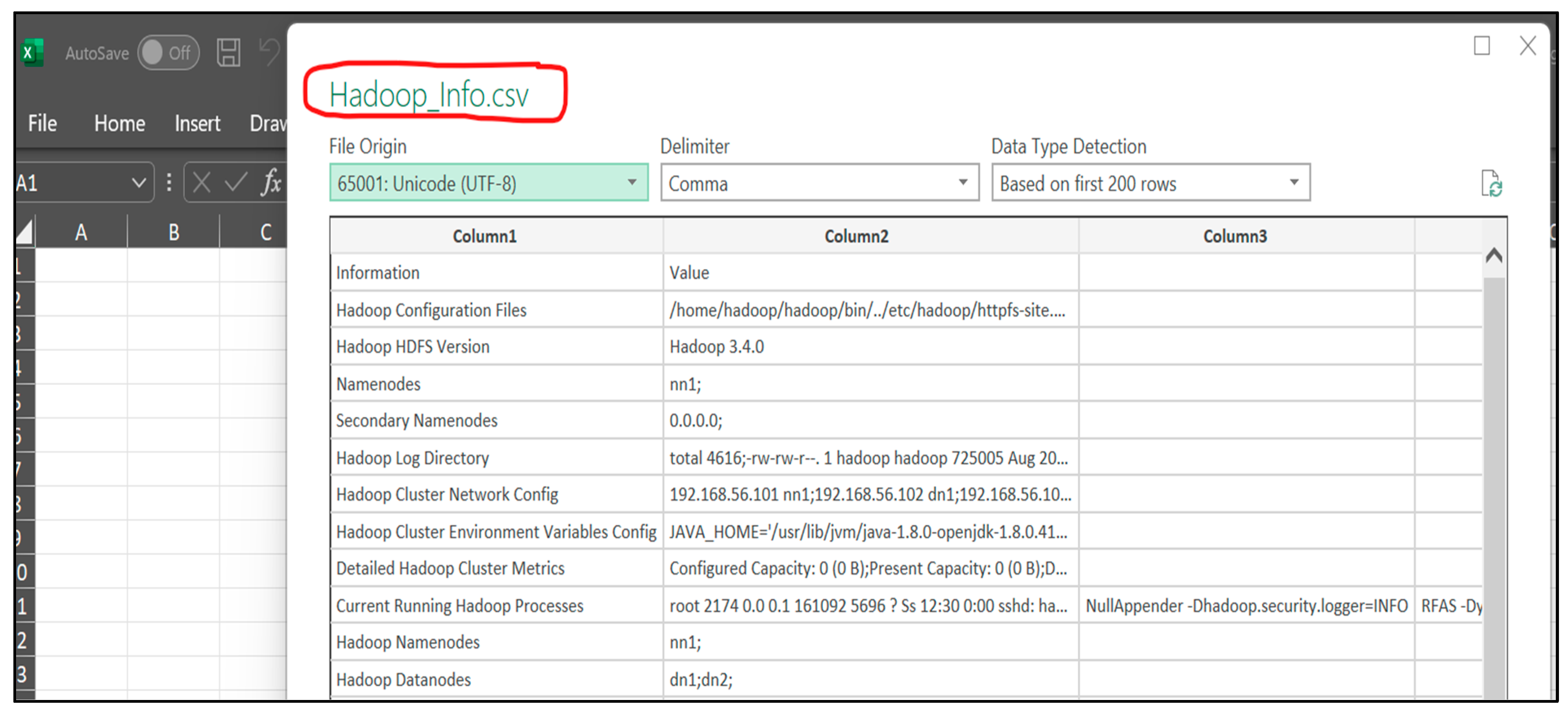Click the Undo arrow icon
1568x711 pixels.
pos(269,52)
